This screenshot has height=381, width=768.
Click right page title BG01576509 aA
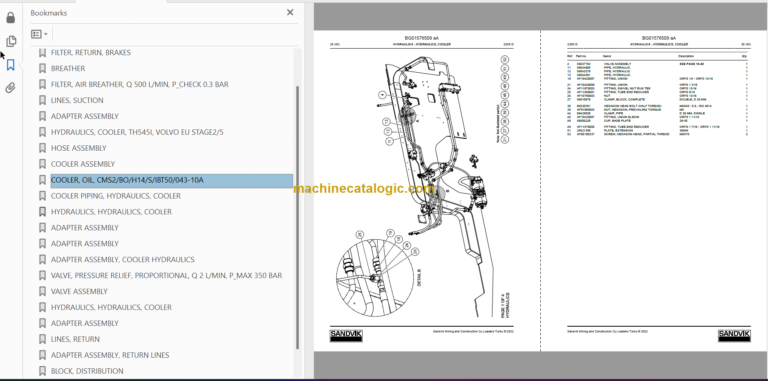click(x=659, y=38)
